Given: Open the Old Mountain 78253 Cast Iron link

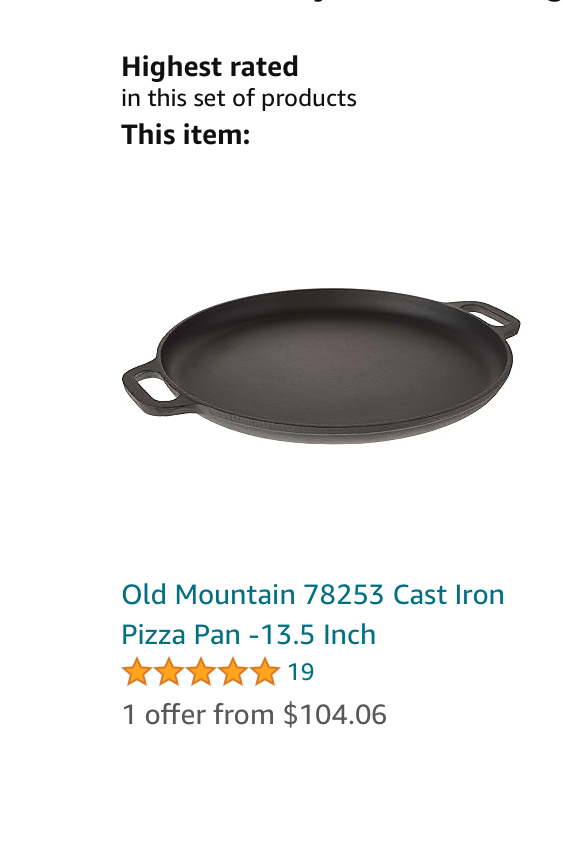Looking at the screenshot, I should [x=313, y=594].
